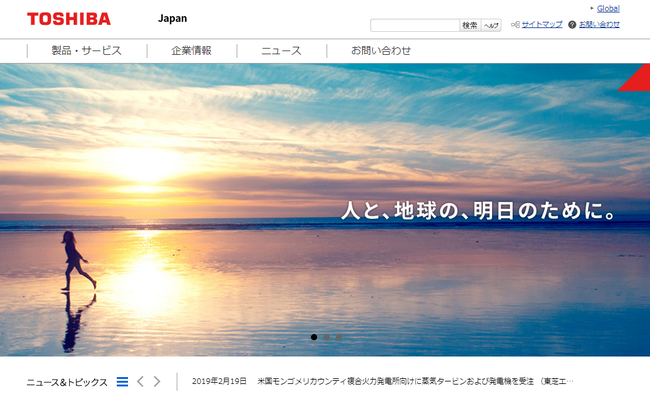This screenshot has width=650, height=407.
Task: Click the 人と、地球の、明日のために。 slogan
Action: click(479, 211)
